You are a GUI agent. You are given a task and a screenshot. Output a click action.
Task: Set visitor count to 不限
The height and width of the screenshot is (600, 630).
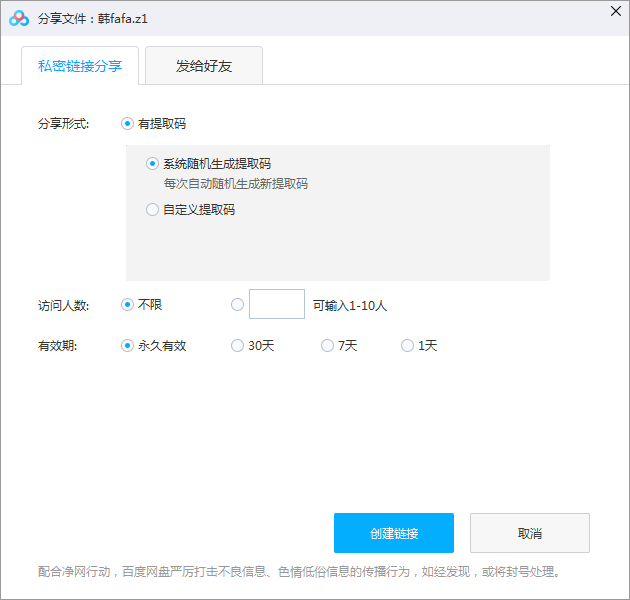127,305
